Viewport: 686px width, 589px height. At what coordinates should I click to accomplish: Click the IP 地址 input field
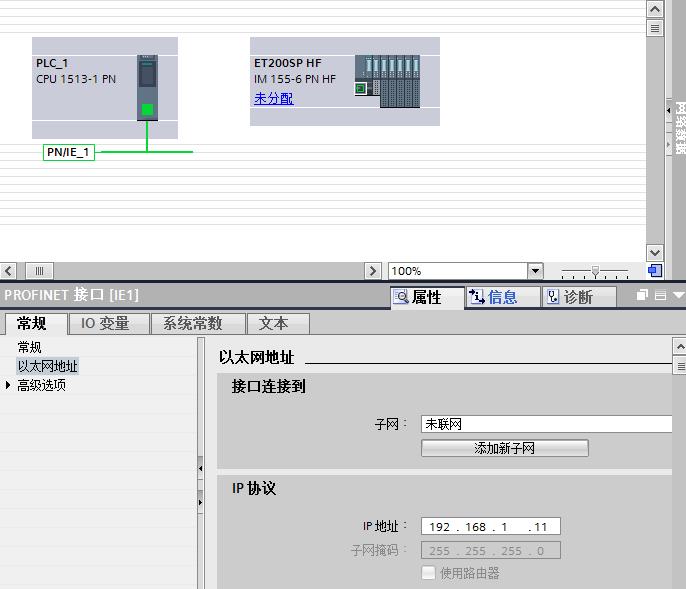coord(490,526)
